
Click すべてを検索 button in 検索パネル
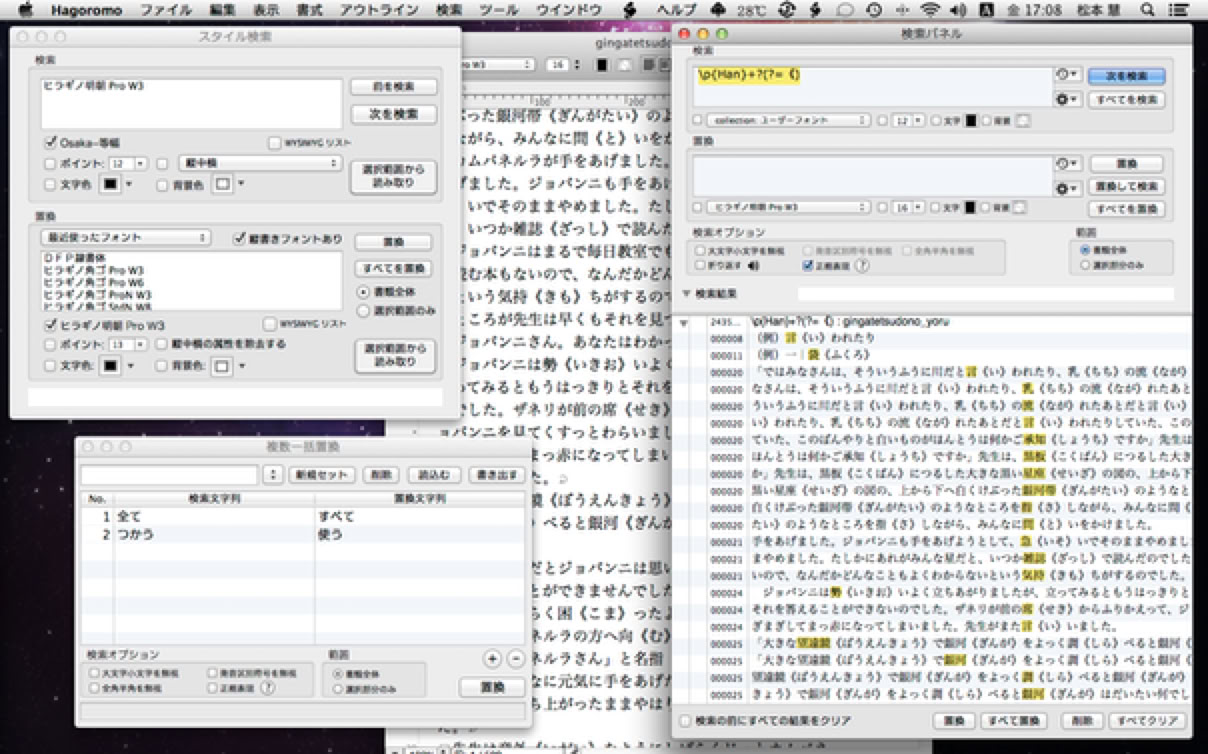pyautogui.click(x=1126, y=99)
